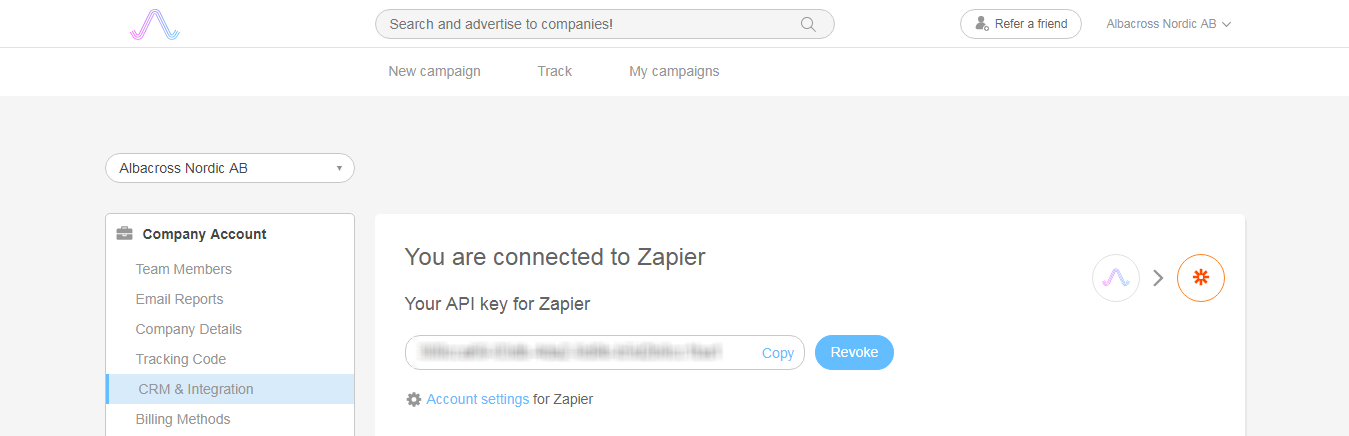Switch to the Track tab
Viewport: 1349px width, 436px height.
click(x=554, y=71)
